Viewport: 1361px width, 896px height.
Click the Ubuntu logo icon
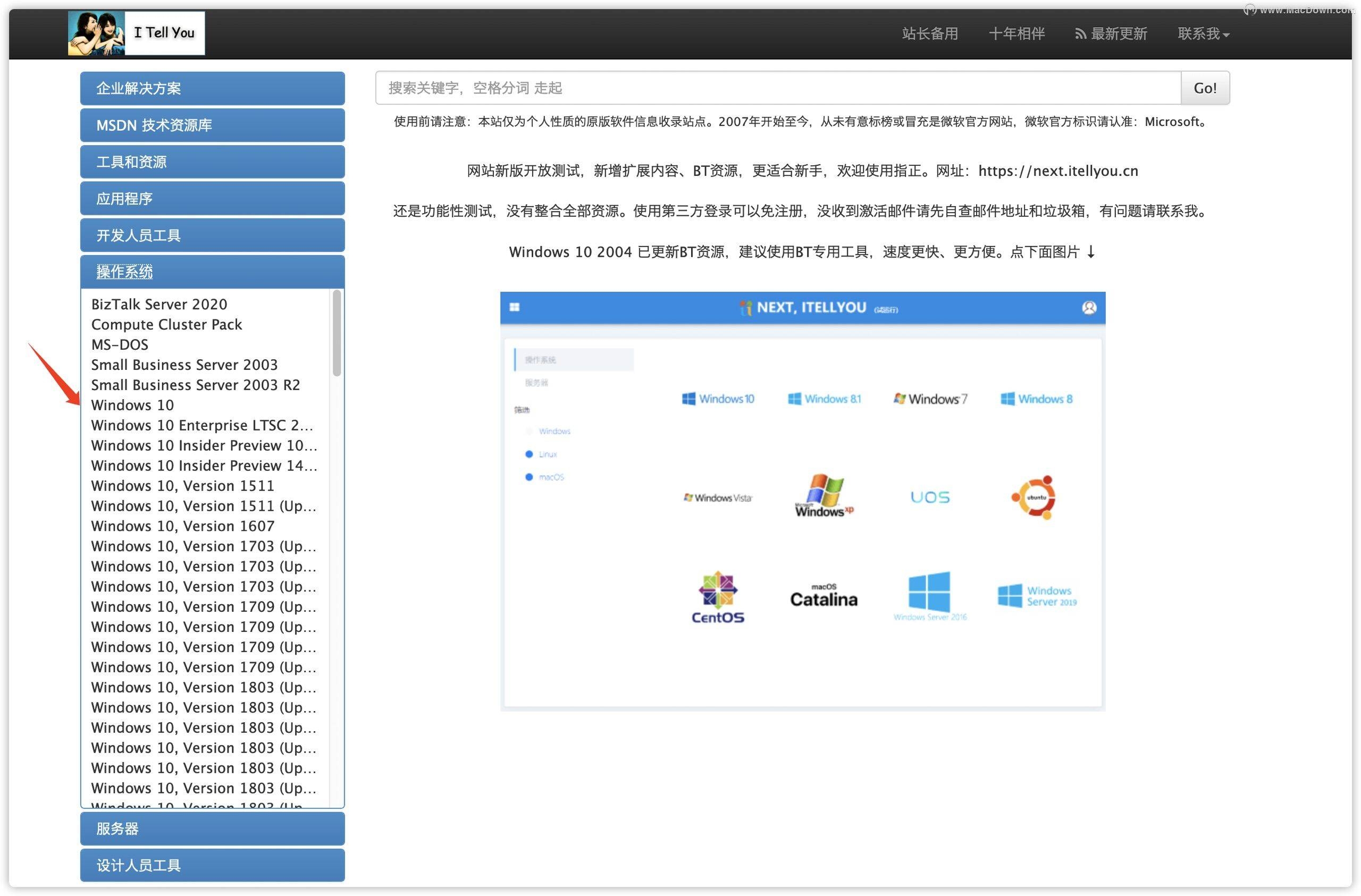pos(1034,496)
